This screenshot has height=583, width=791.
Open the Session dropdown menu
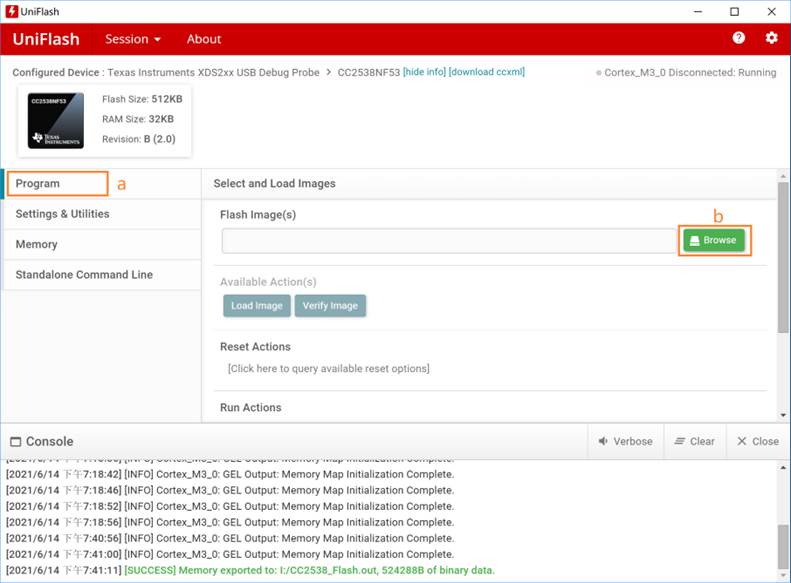[133, 39]
